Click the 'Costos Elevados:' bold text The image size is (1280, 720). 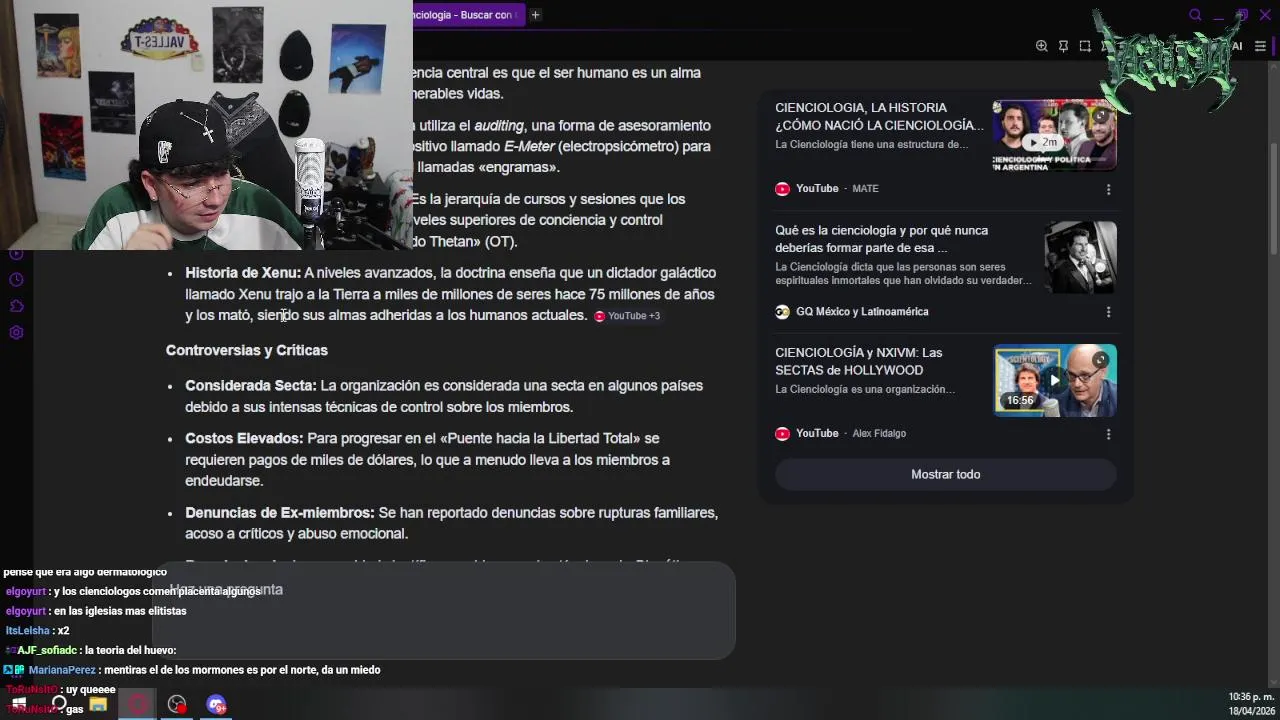click(x=244, y=439)
